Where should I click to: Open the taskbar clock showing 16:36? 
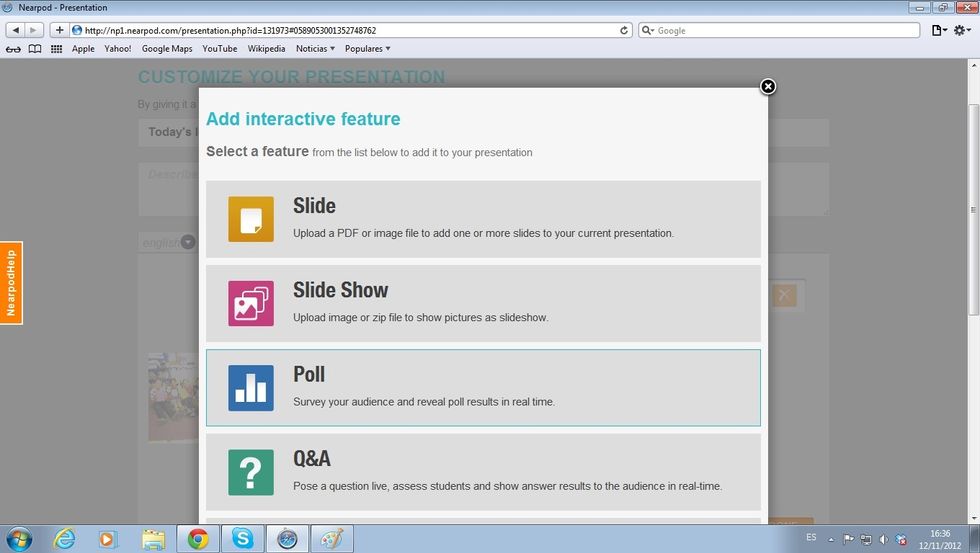(x=940, y=539)
